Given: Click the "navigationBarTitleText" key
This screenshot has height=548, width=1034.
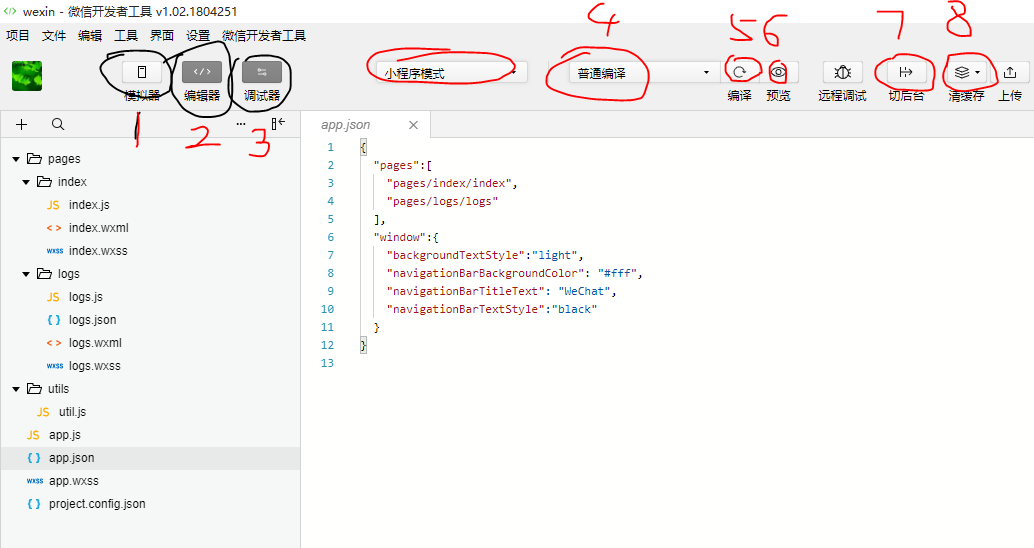Looking at the screenshot, I should coord(466,291).
